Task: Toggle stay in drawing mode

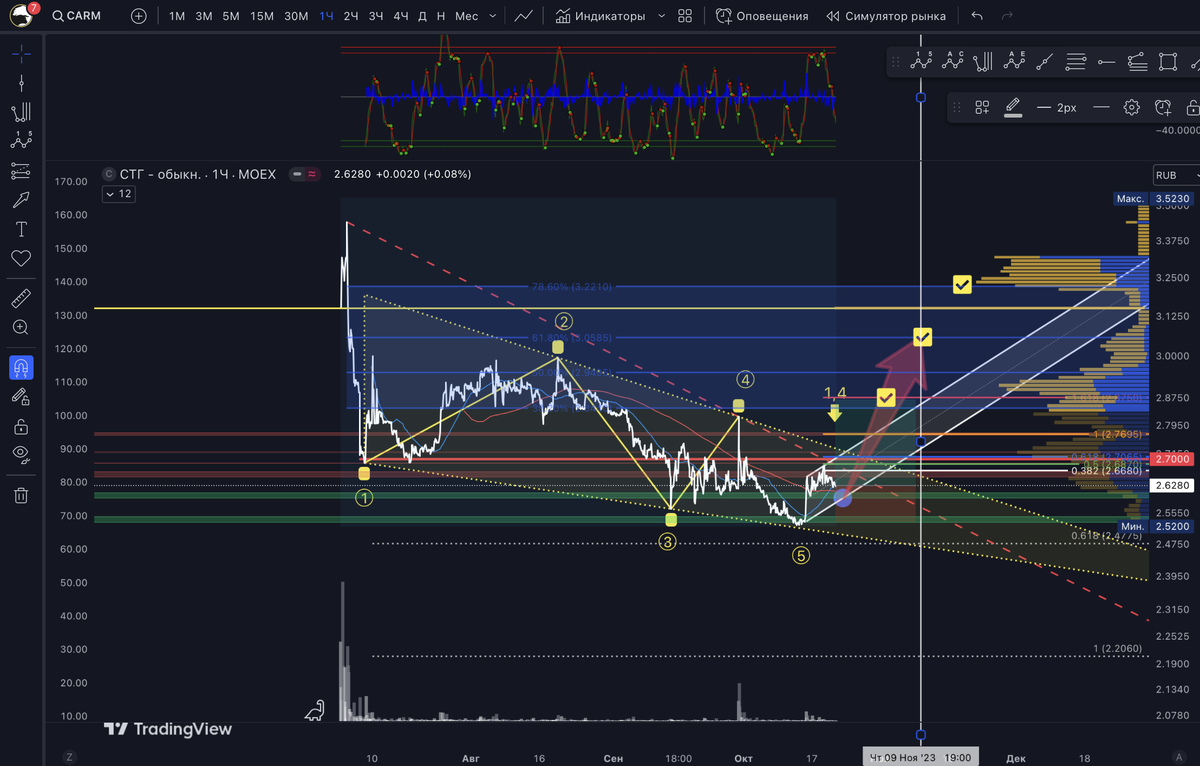Action: coord(21,397)
